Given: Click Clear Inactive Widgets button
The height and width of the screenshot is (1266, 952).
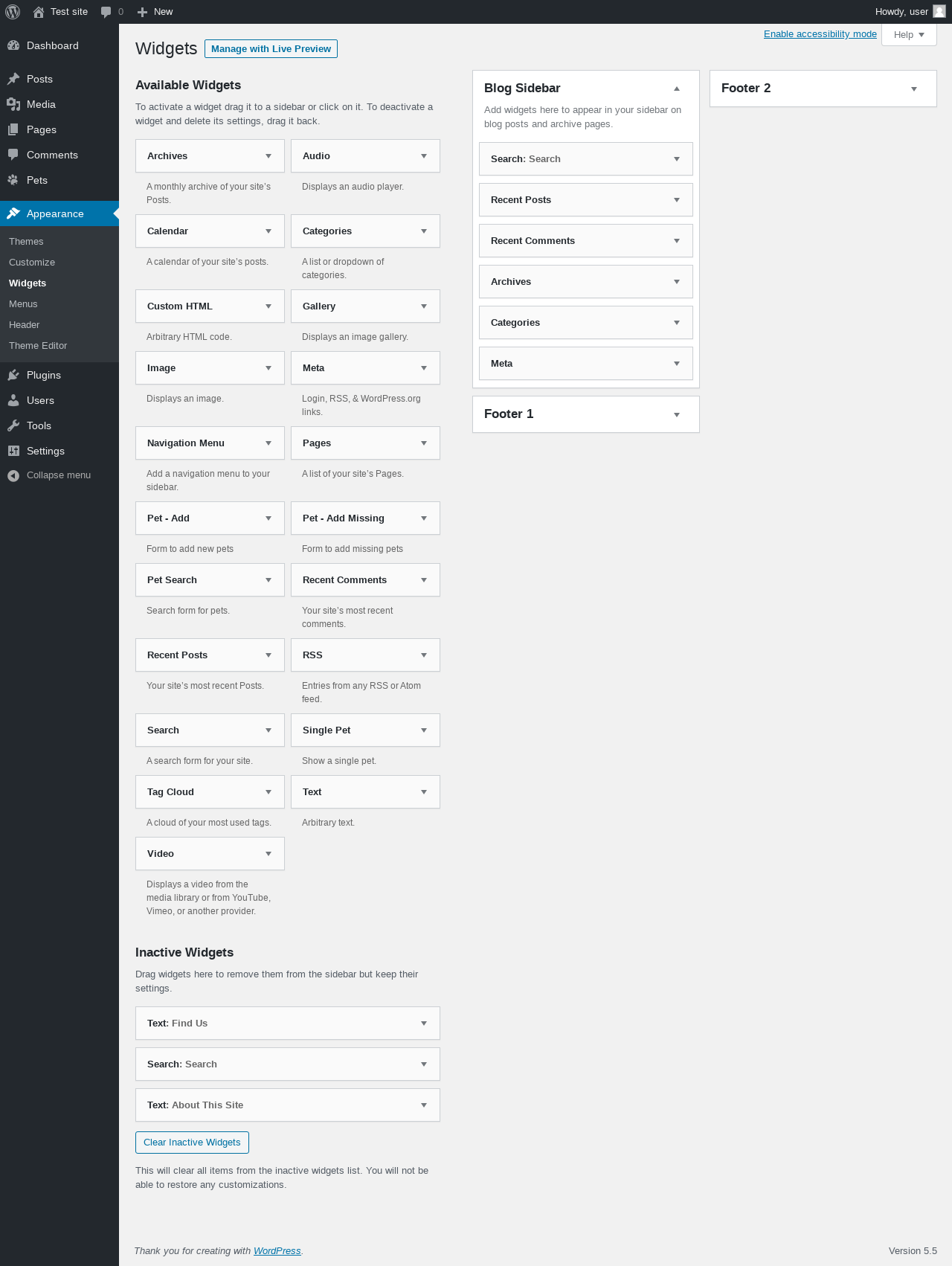Looking at the screenshot, I should [x=192, y=1143].
